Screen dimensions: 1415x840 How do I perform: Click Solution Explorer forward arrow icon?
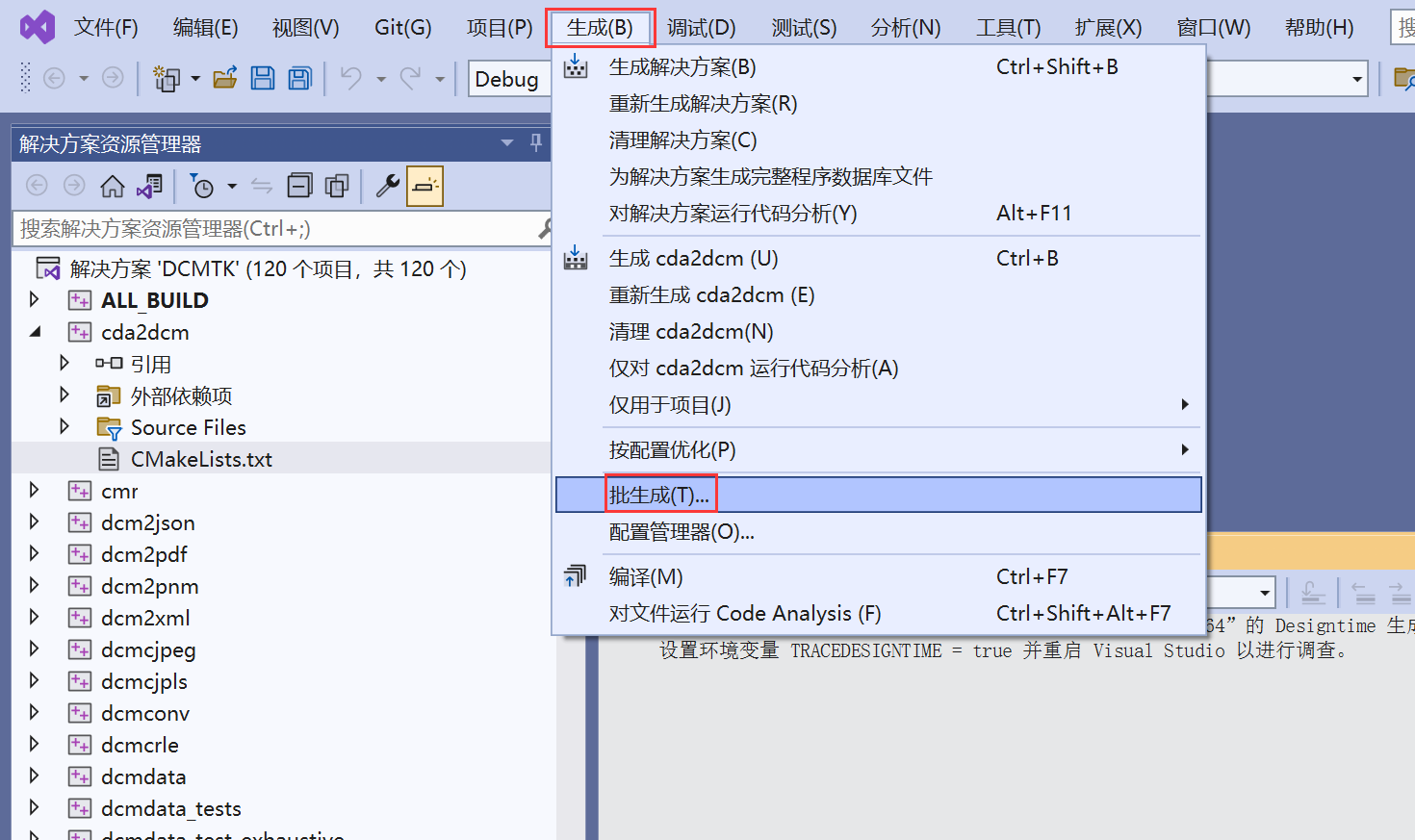74,186
